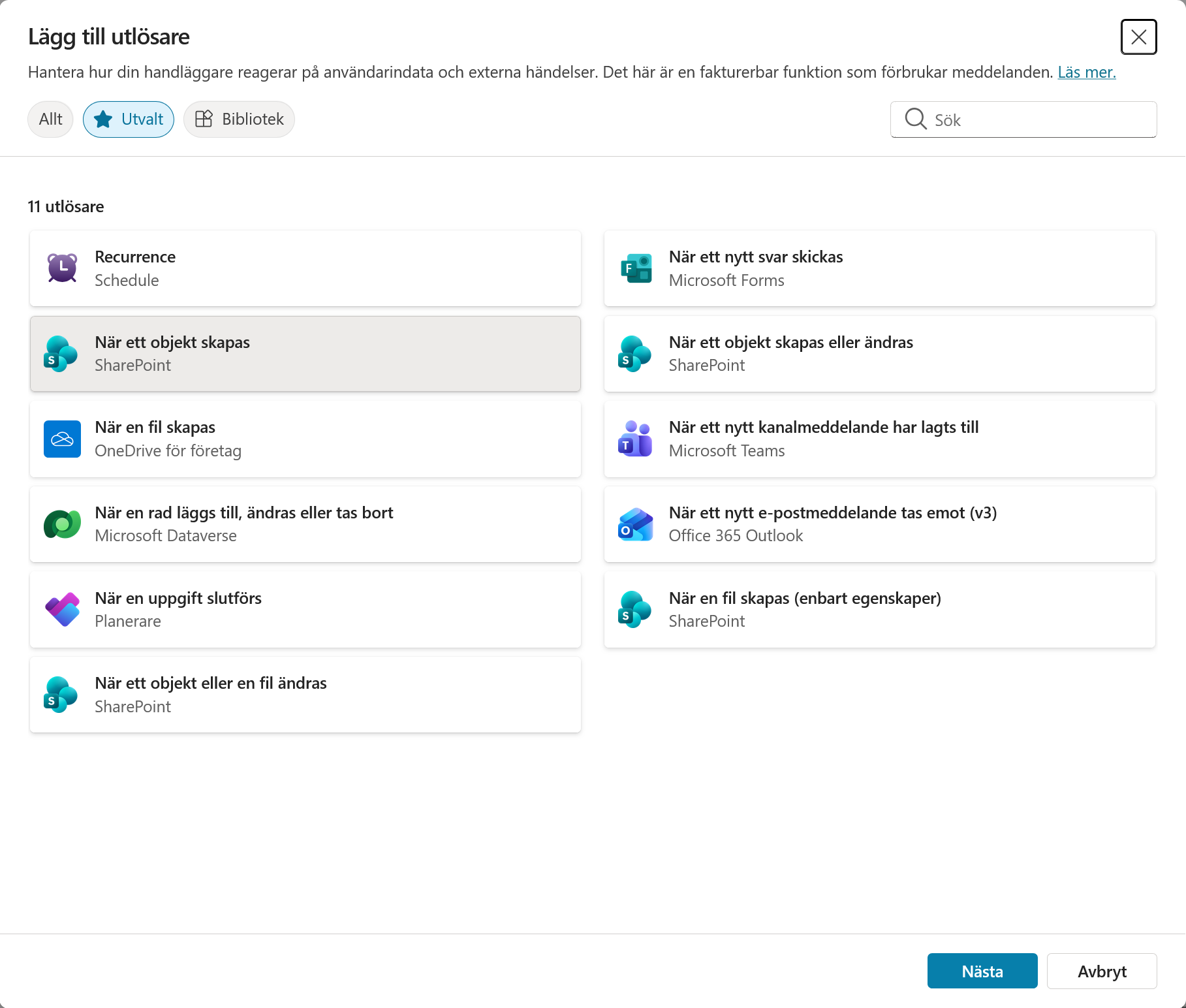This screenshot has width=1186, height=1008.
Task: Select the Utvalt filter tab
Action: [129, 119]
